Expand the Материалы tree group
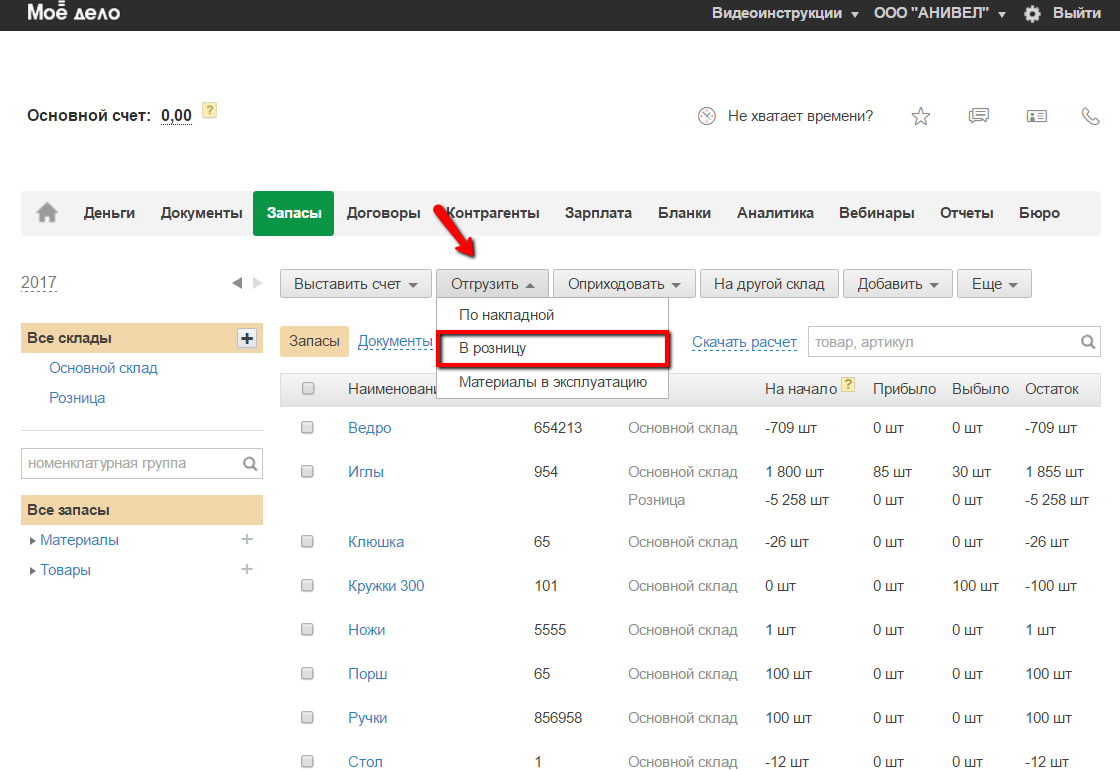 point(33,541)
